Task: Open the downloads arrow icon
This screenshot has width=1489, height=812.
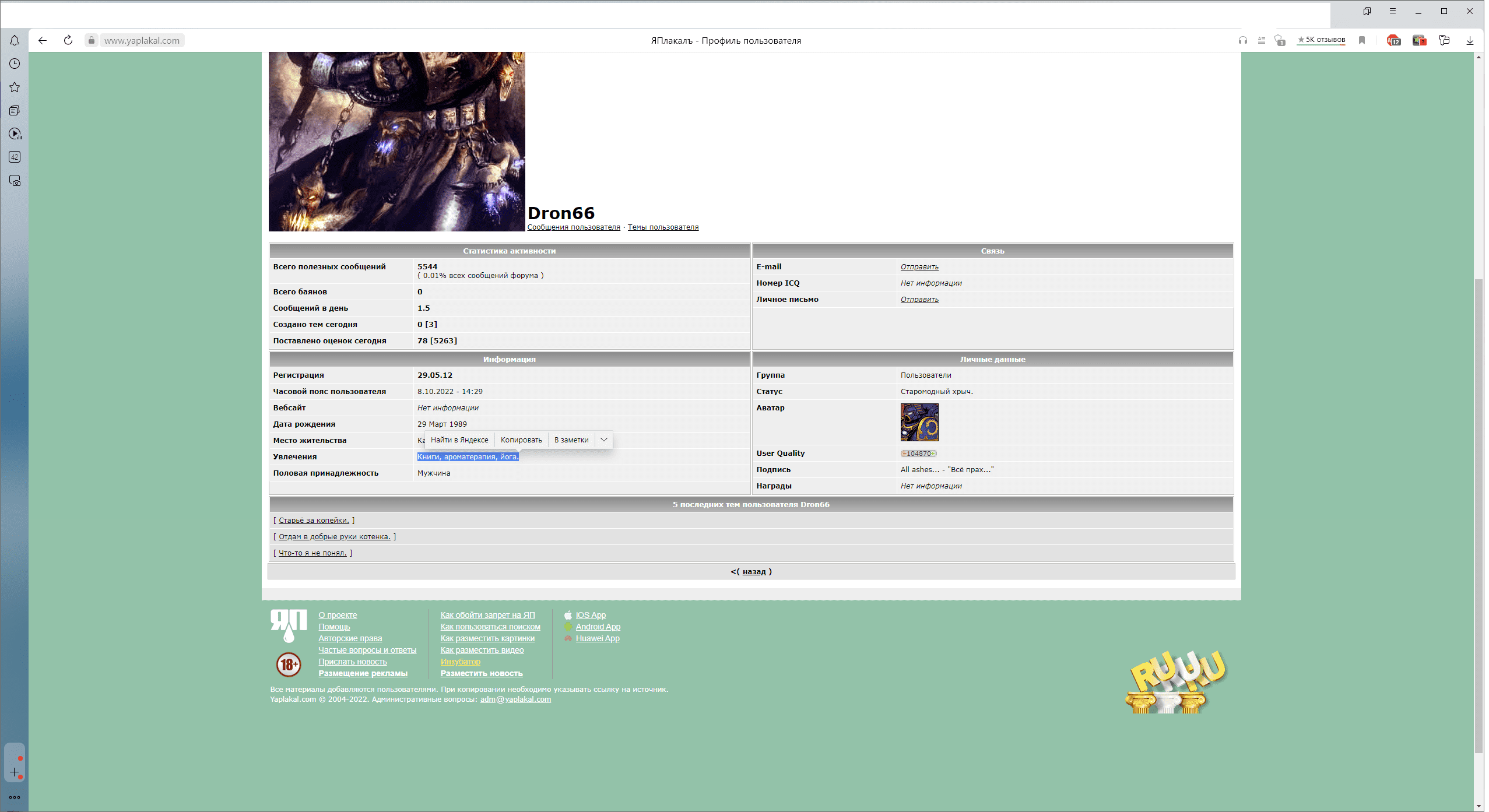Action: pos(1470,40)
